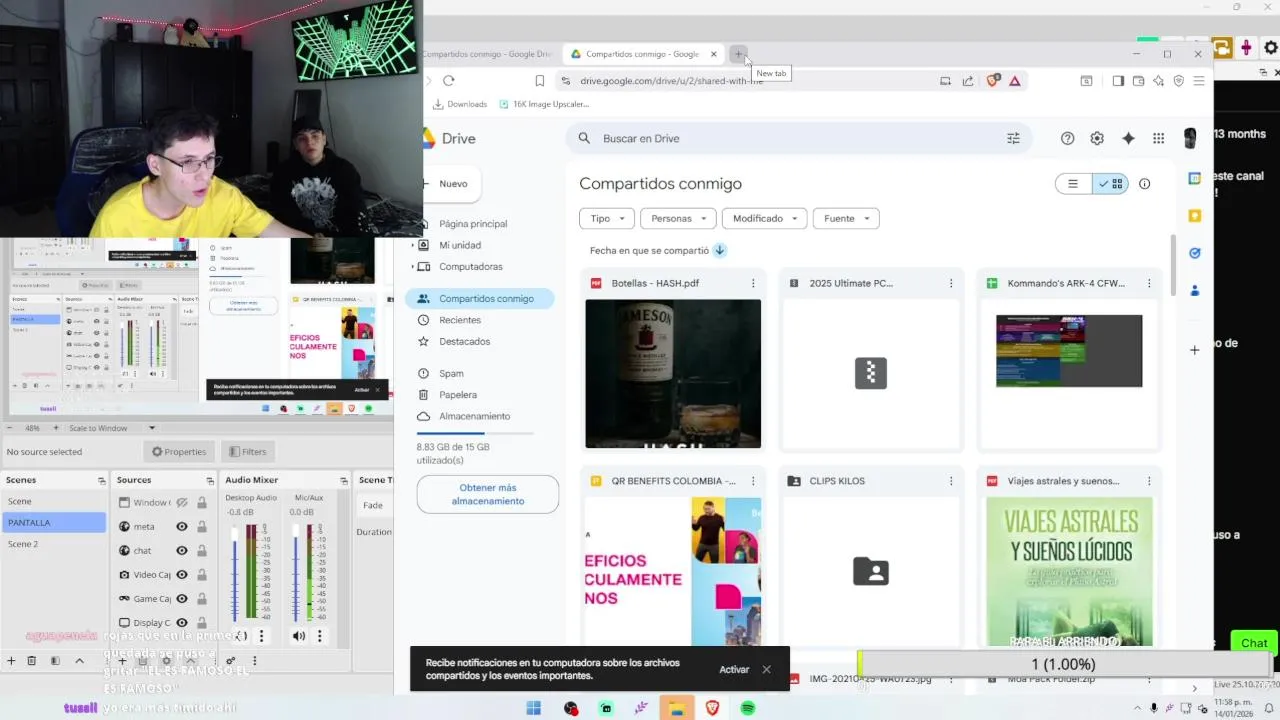Open Brave Rewards triangle icon
This screenshot has width=1280, height=720.
coord(1015,81)
